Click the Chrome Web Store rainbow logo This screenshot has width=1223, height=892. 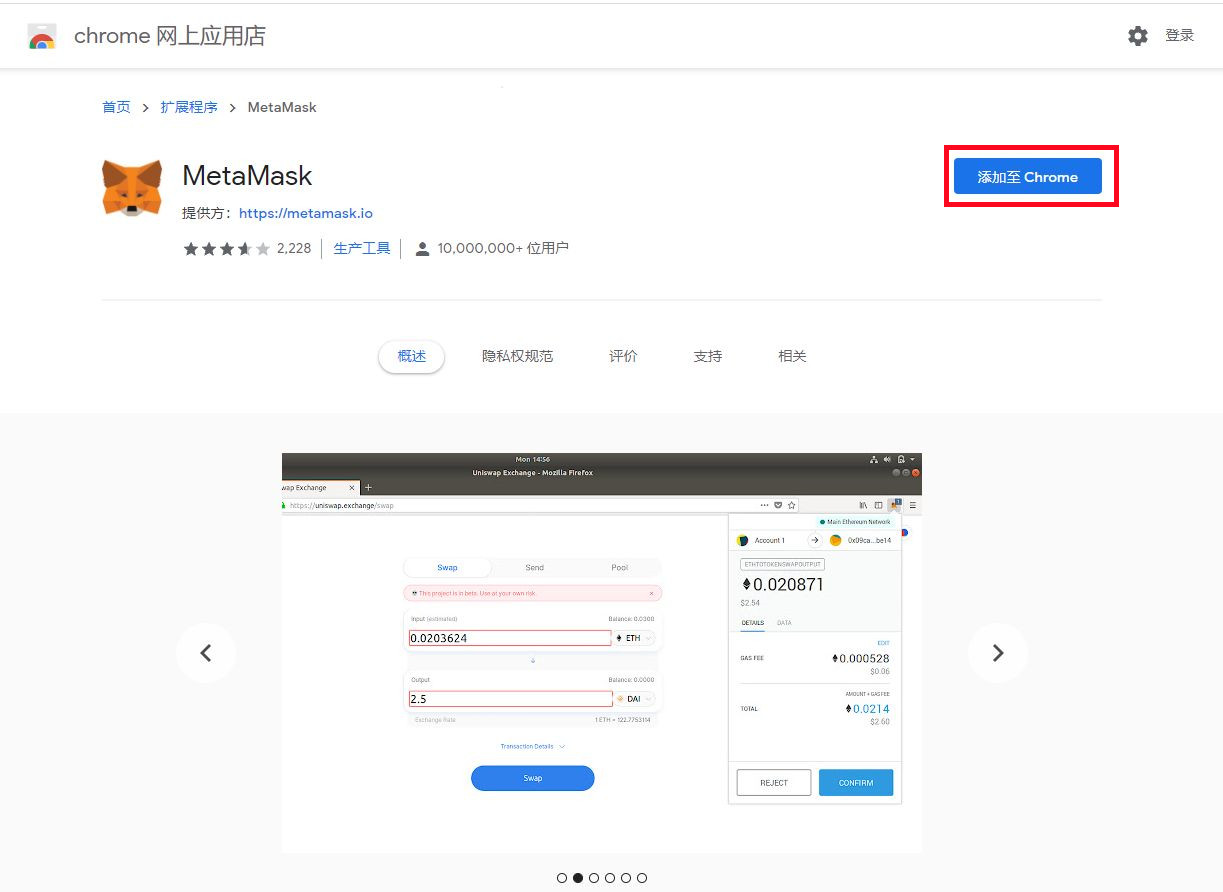(42, 36)
